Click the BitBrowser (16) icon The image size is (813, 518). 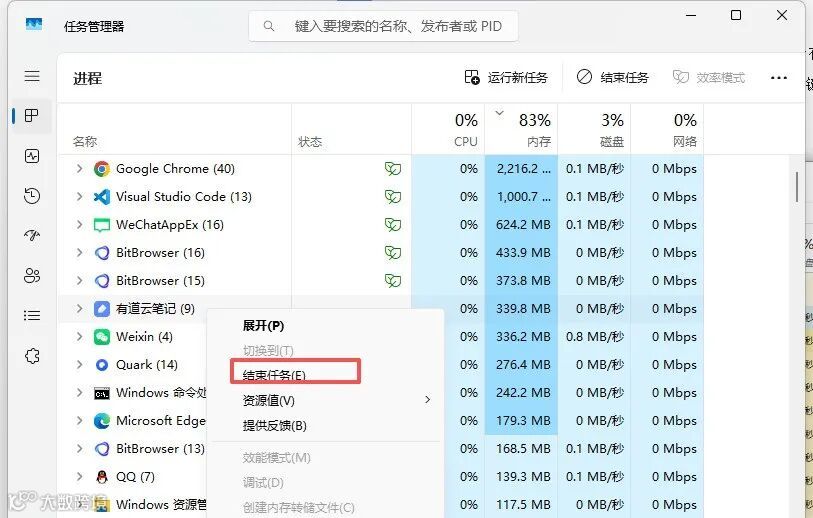(x=102, y=253)
